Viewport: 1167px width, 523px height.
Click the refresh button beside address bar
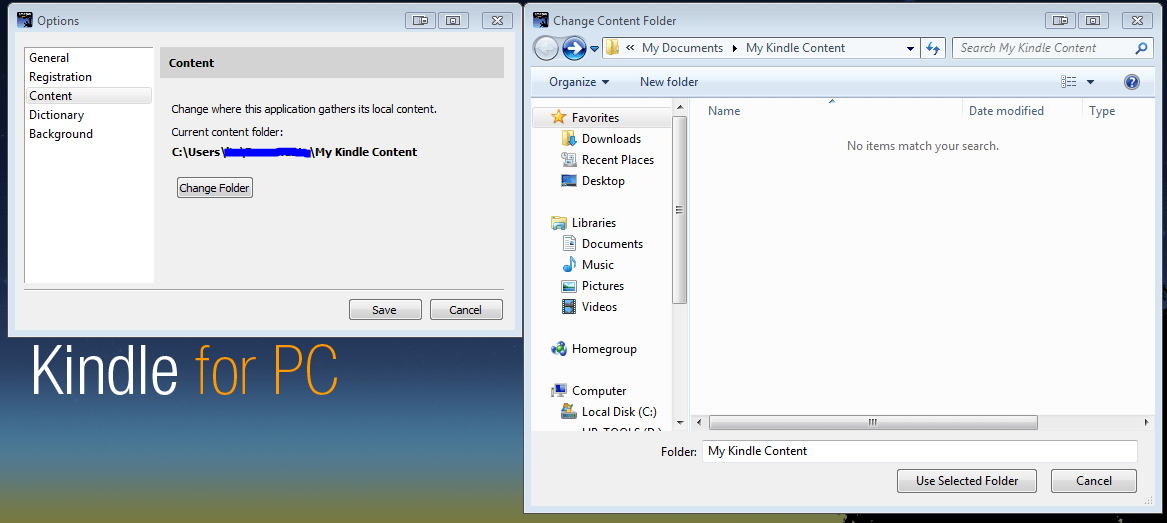click(933, 48)
